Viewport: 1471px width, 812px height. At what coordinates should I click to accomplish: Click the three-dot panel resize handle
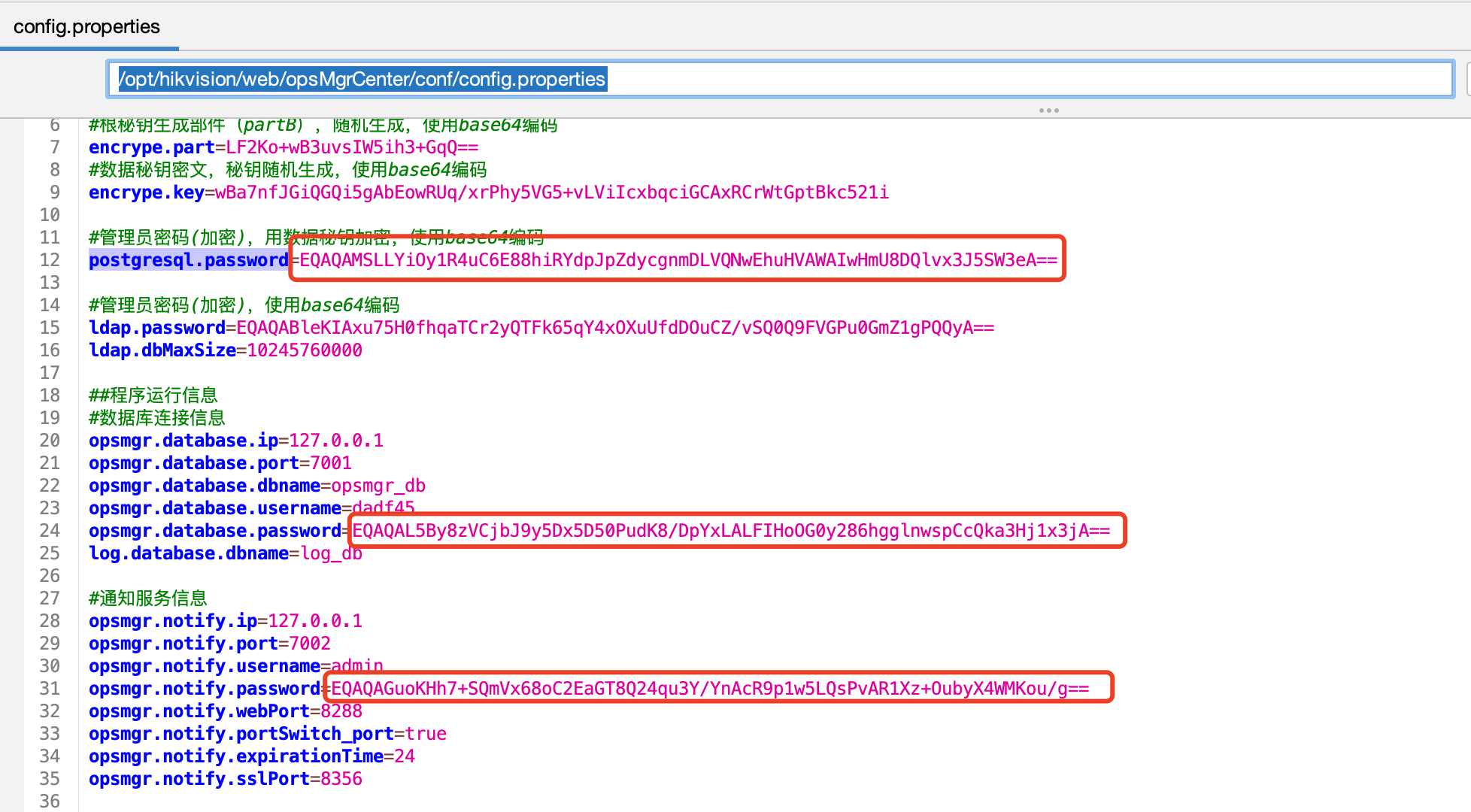[x=1048, y=111]
